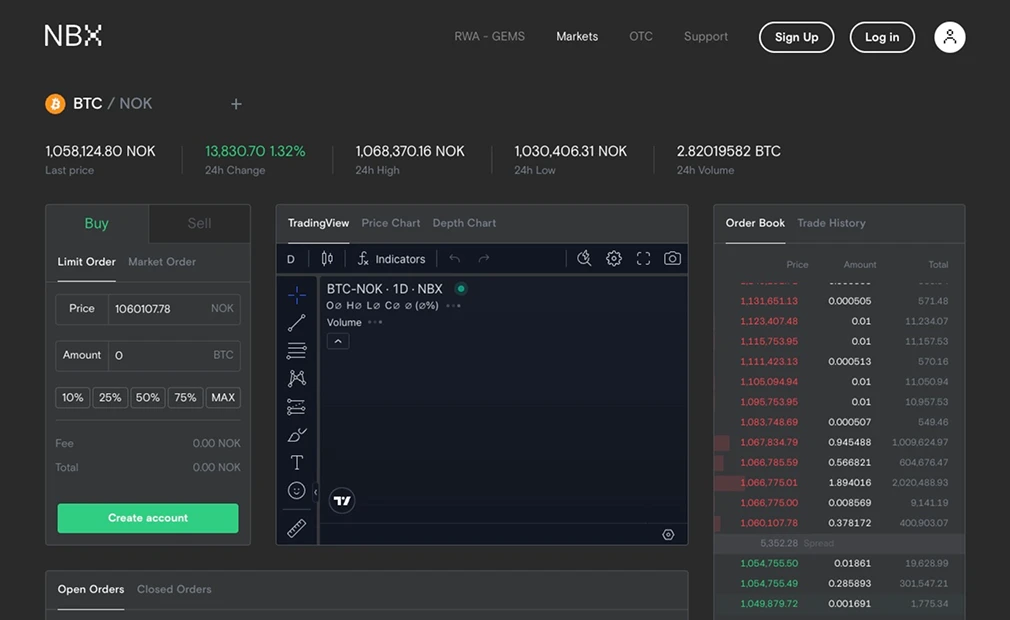Viewport: 1010px width, 620px height.
Task: Select the crosshair cursor tool
Action: click(x=297, y=295)
